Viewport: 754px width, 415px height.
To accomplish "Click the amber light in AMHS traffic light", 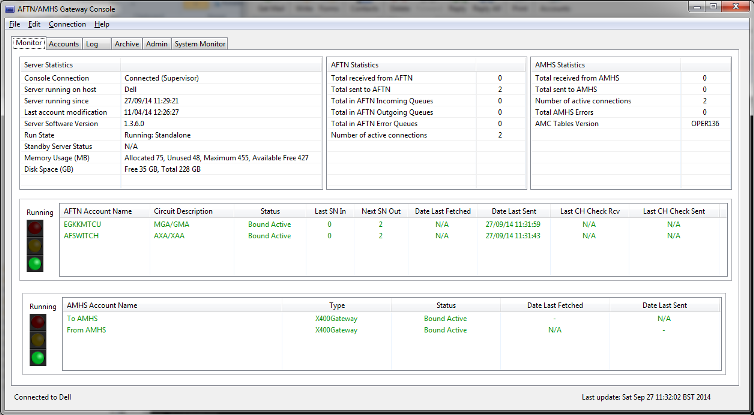I will pos(38,339).
